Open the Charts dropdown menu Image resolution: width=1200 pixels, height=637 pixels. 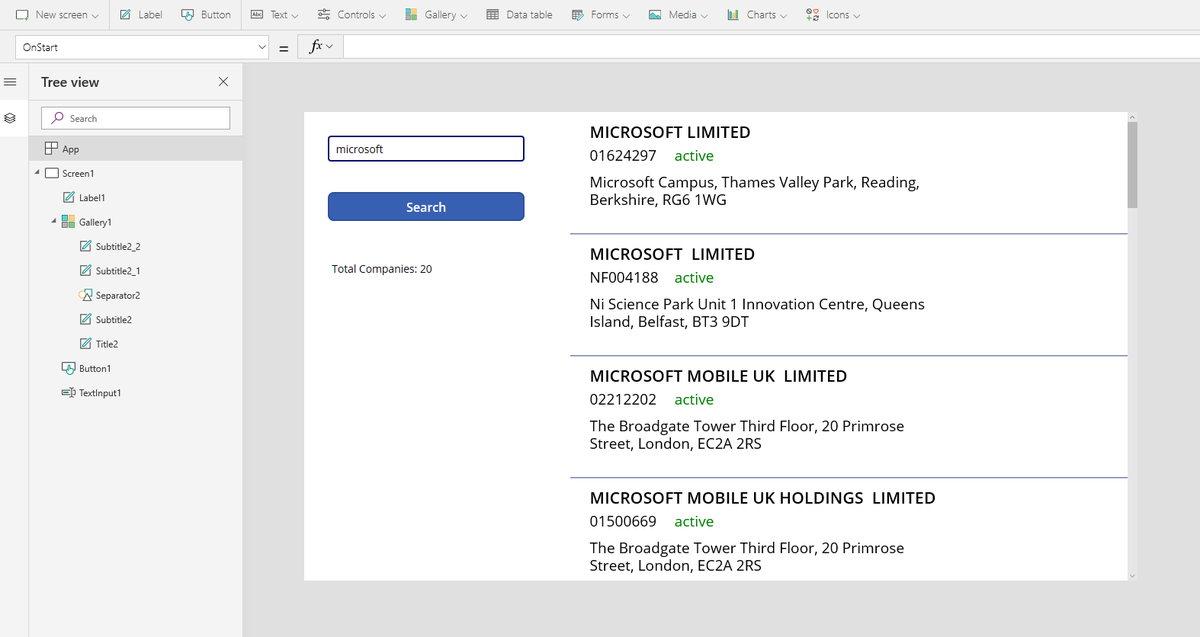pyautogui.click(x=757, y=15)
